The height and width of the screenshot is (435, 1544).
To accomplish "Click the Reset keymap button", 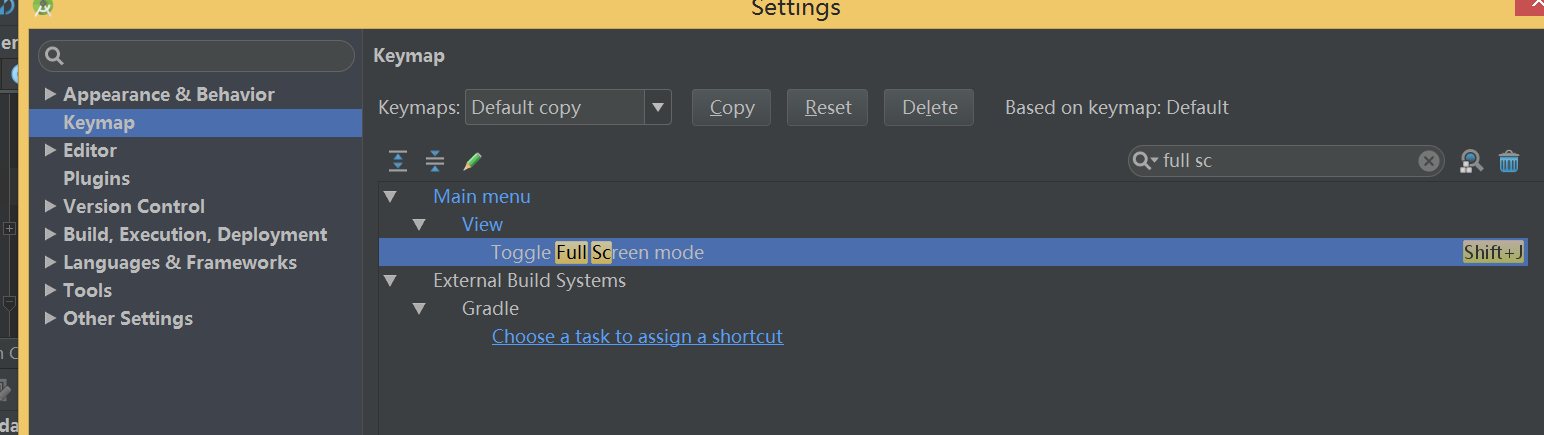I will pyautogui.click(x=827, y=107).
